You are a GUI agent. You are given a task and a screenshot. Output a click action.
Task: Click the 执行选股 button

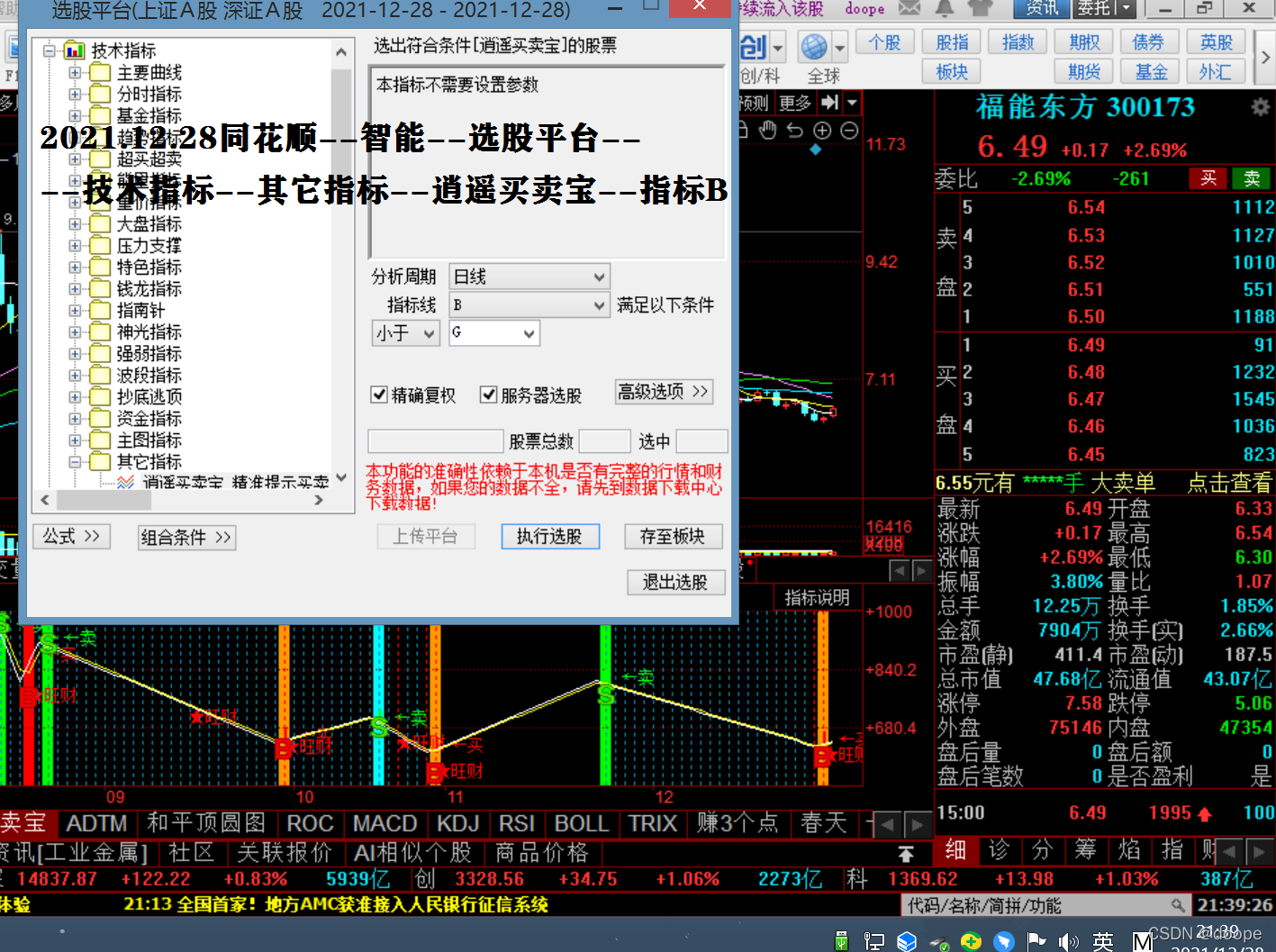(x=550, y=537)
